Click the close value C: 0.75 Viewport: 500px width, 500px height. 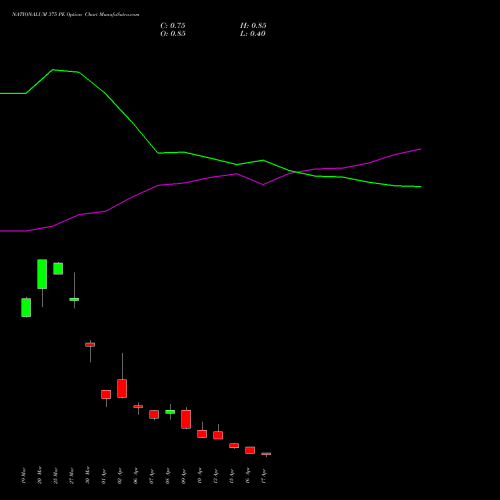click(173, 26)
